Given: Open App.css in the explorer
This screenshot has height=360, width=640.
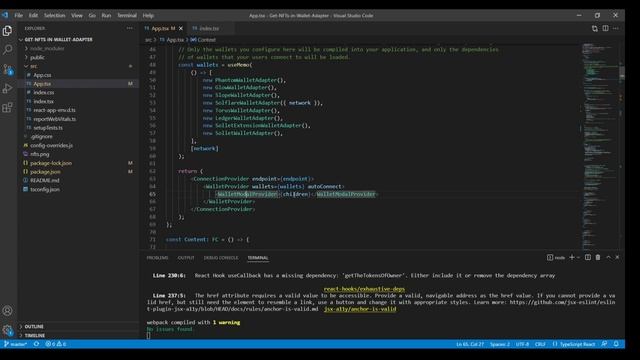Looking at the screenshot, I should pos(42,75).
